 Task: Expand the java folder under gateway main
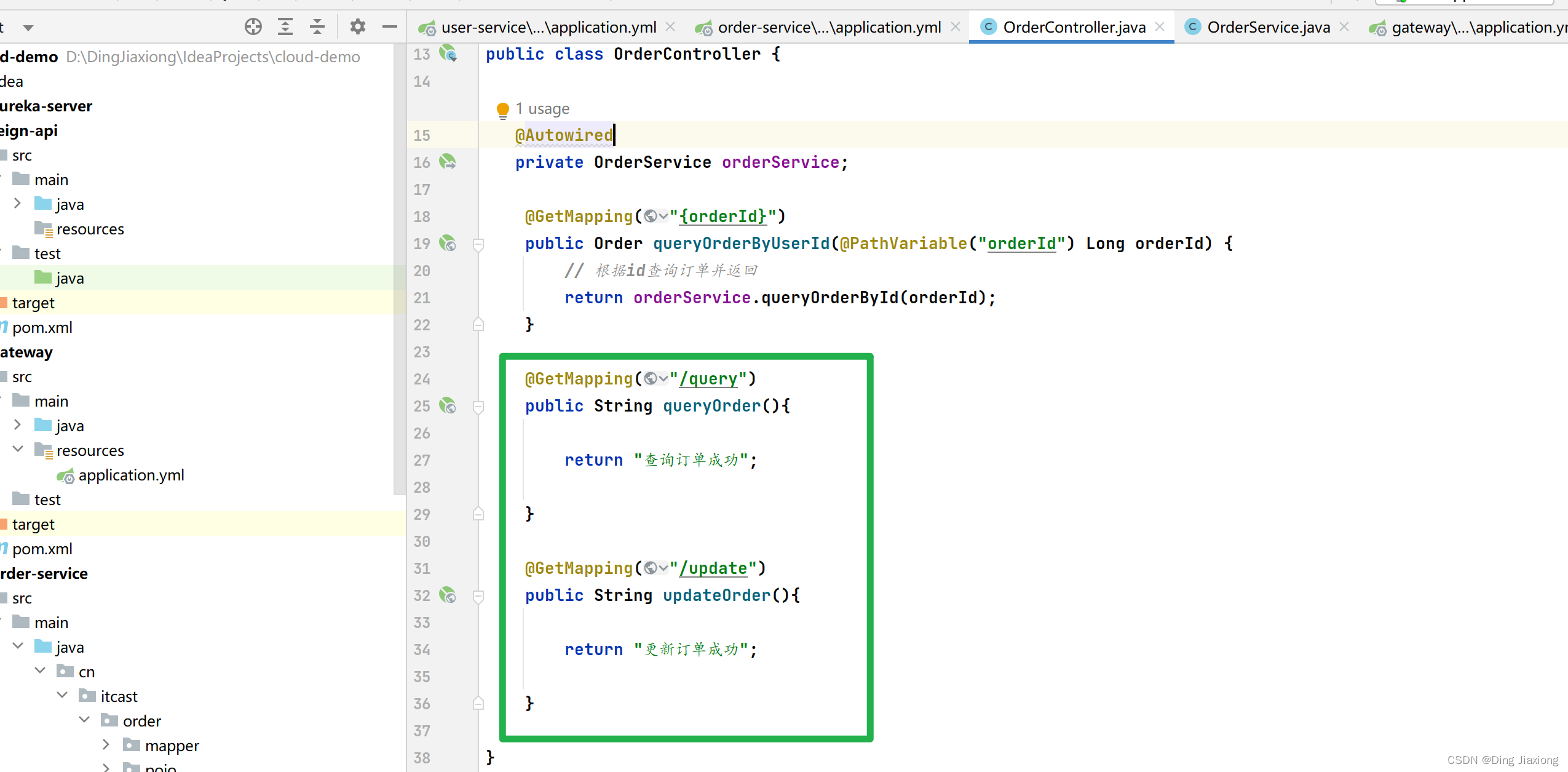[x=18, y=425]
